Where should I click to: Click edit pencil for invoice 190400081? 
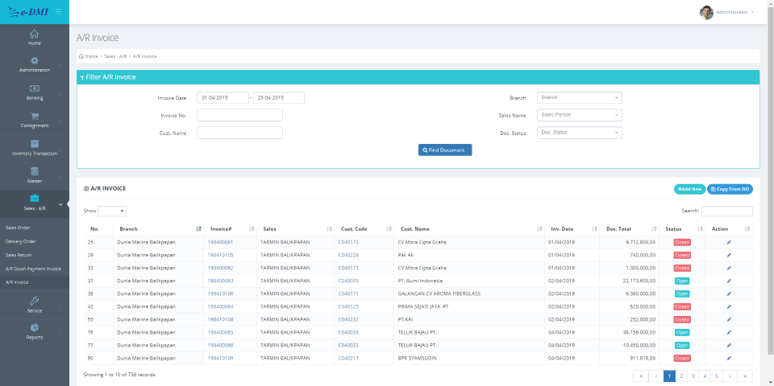pos(729,242)
